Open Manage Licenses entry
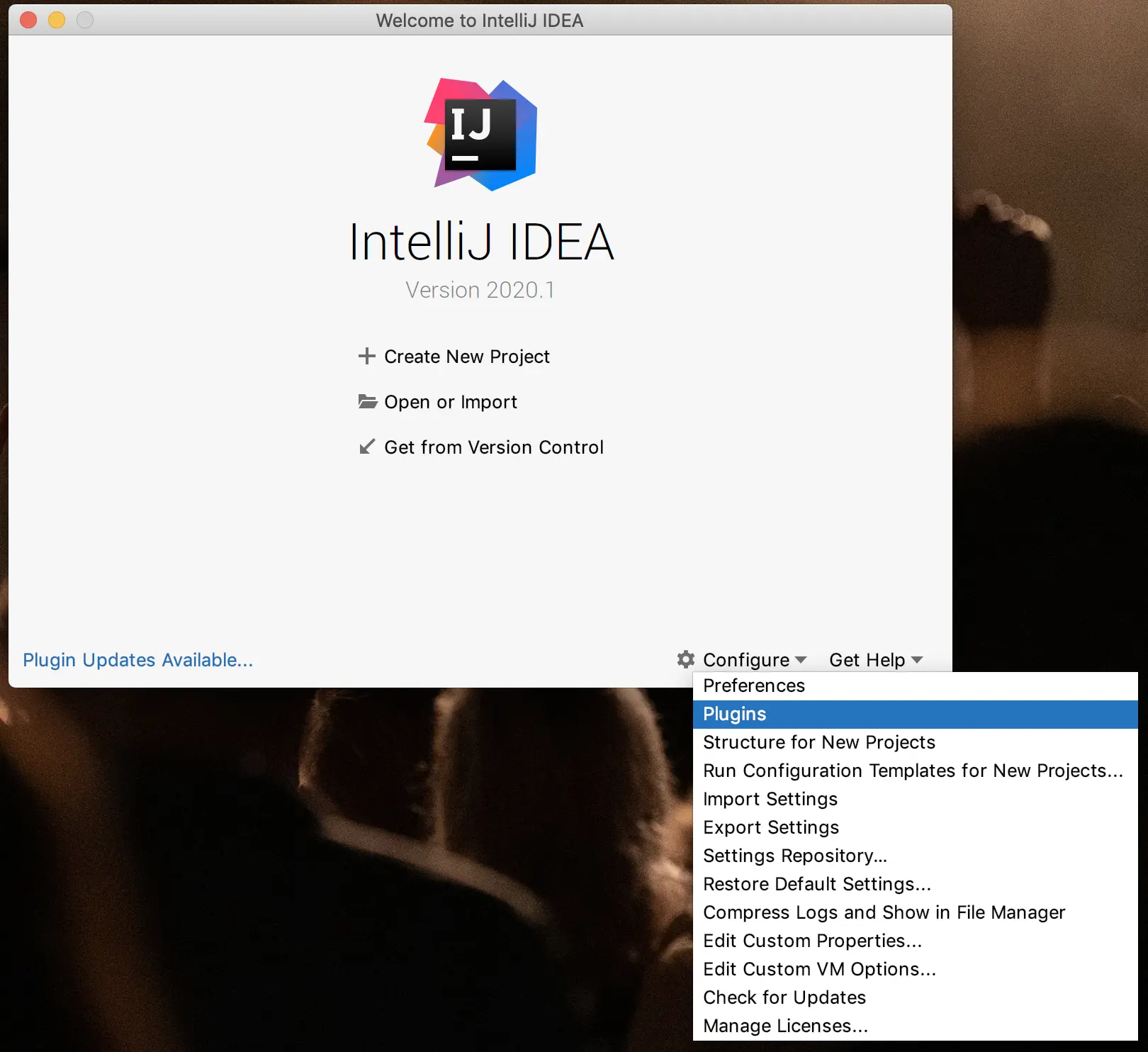Viewport: 1148px width, 1052px height. tap(915, 1026)
